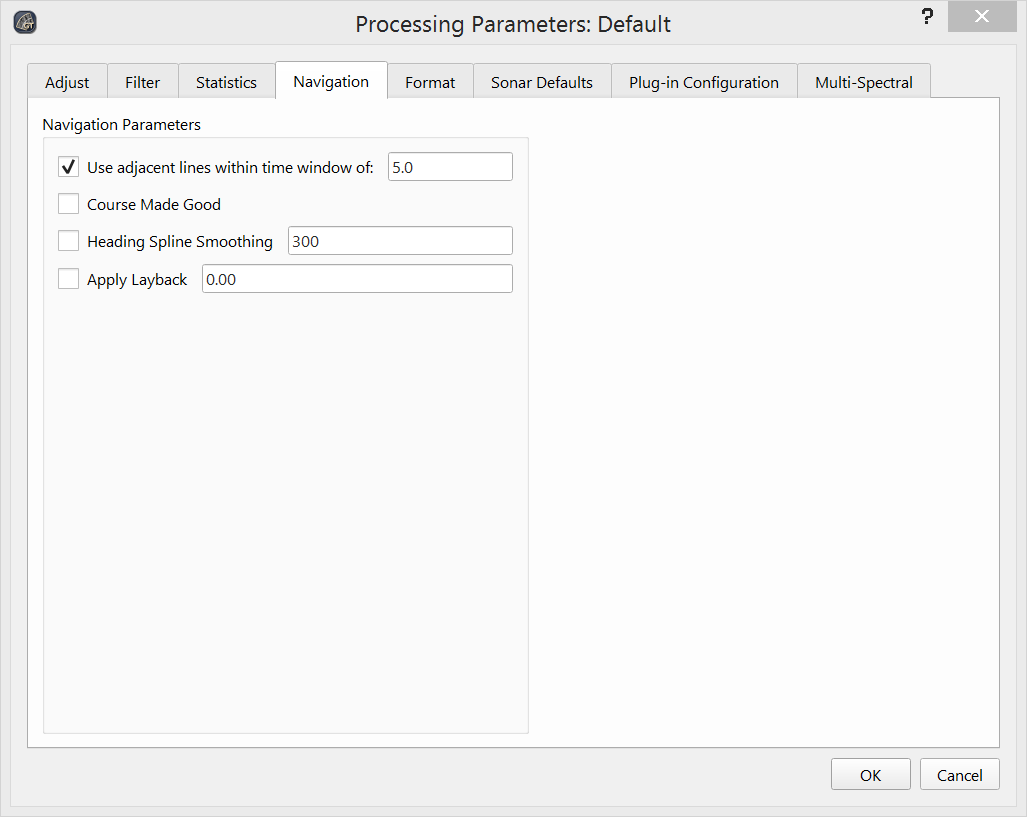The width and height of the screenshot is (1027, 817).
Task: Click the Apply Layback value field 0.00
Action: tap(357, 278)
